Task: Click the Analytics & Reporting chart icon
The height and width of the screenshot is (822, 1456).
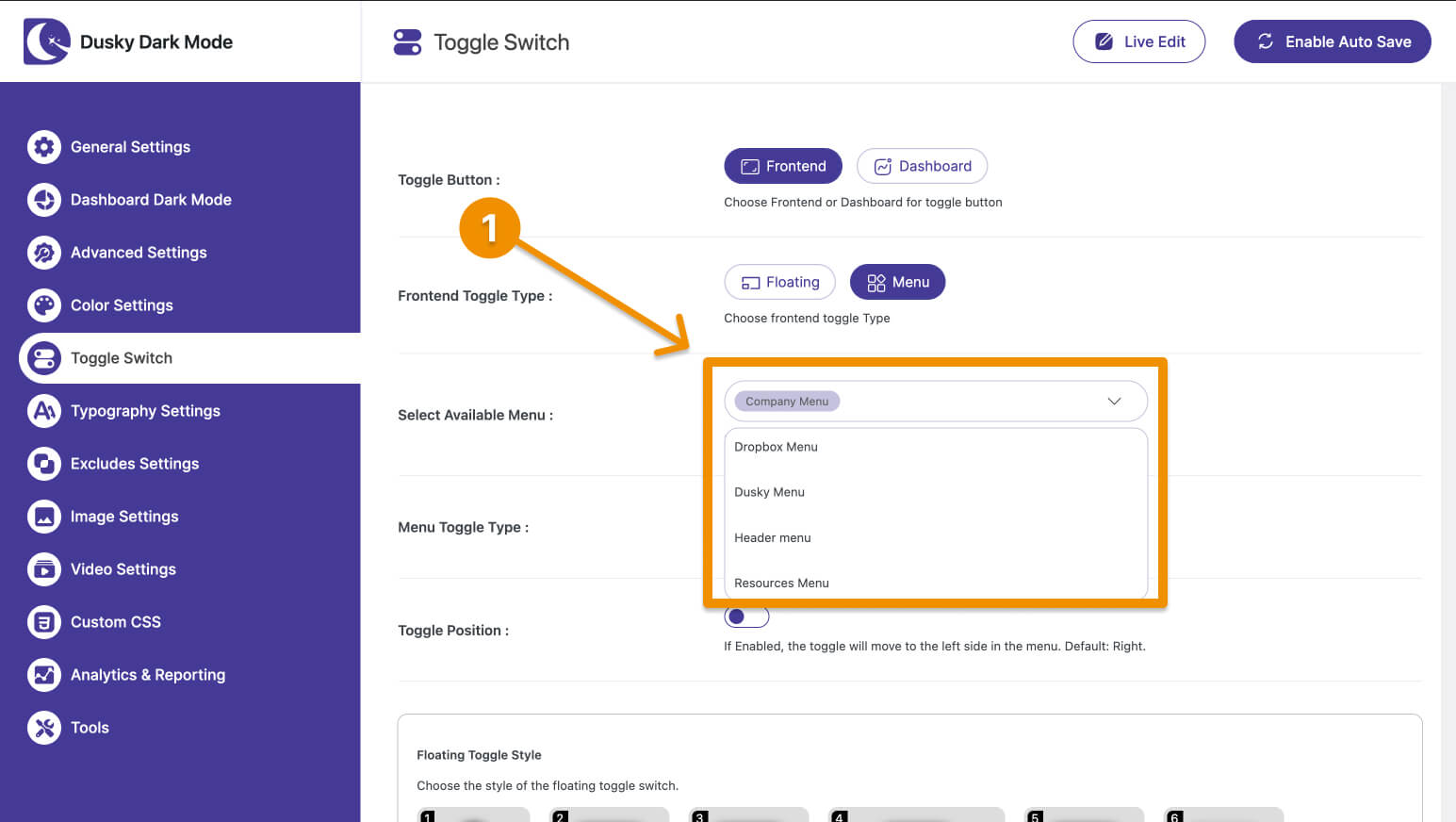Action: 44,675
